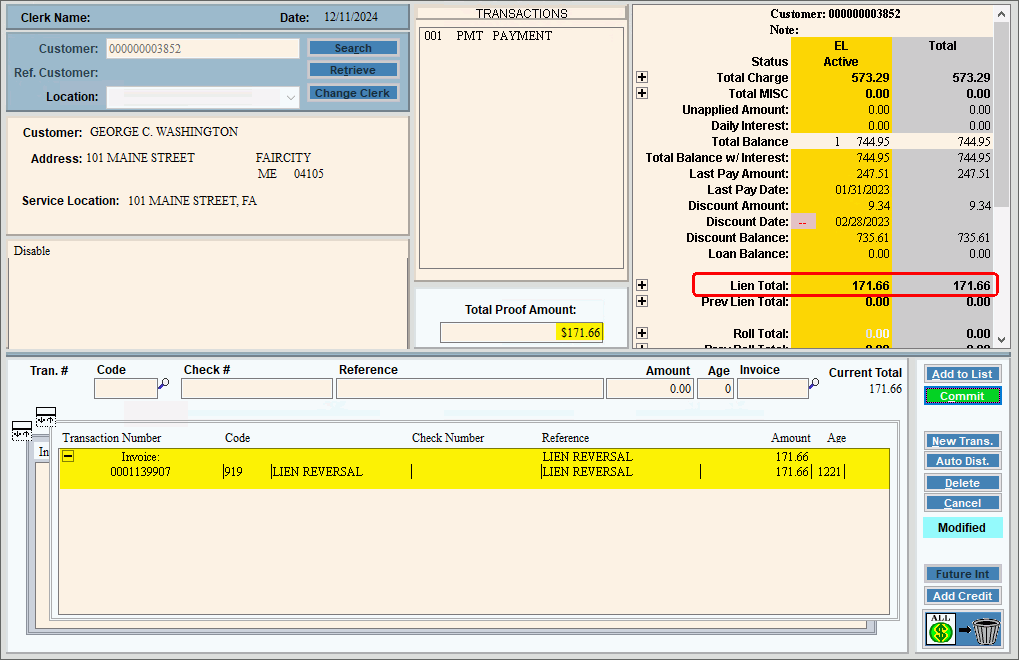Click the Check # entry field
1019x660 pixels.
[x=257, y=388]
